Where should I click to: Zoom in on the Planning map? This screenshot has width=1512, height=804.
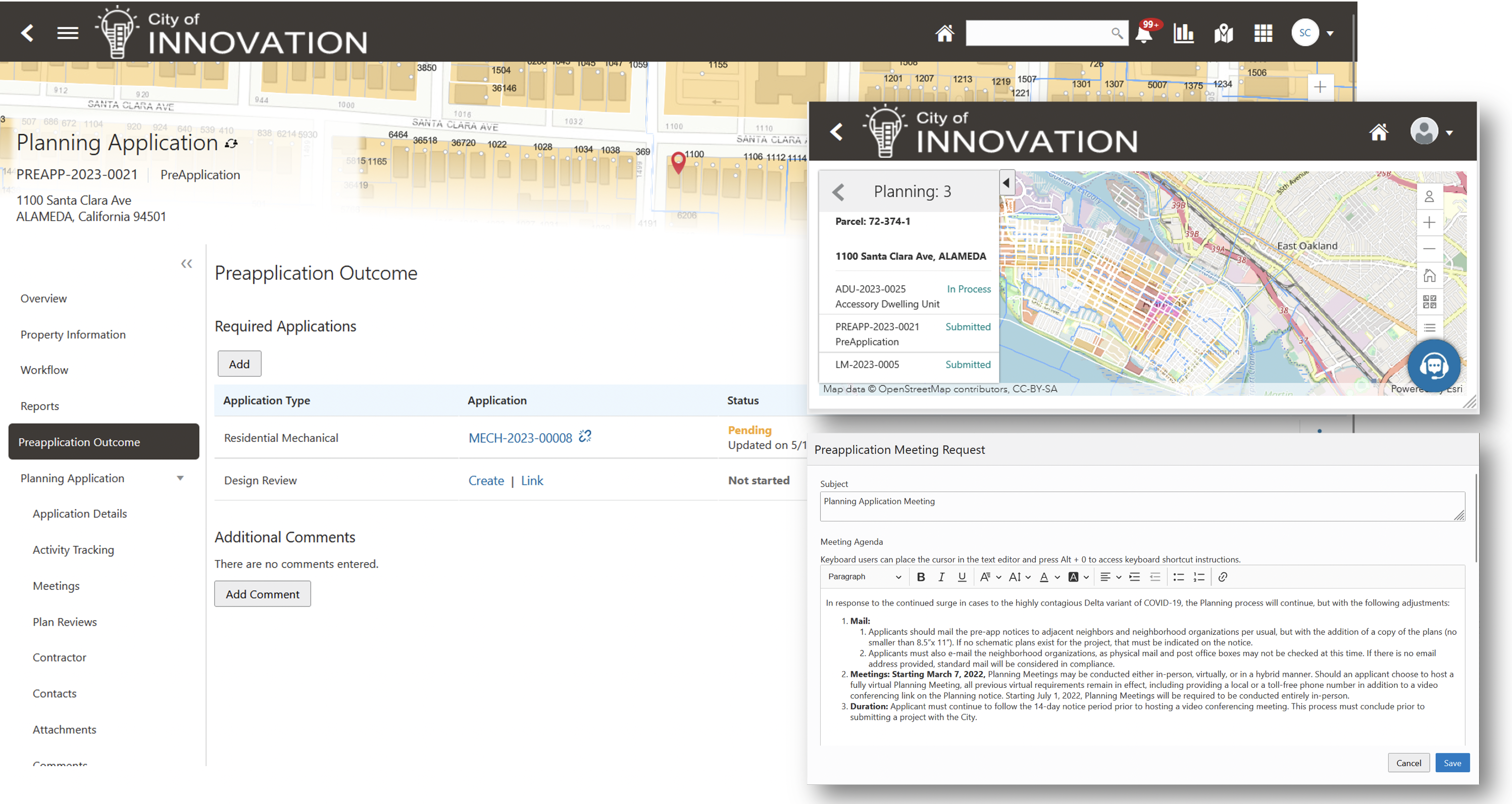1429,222
